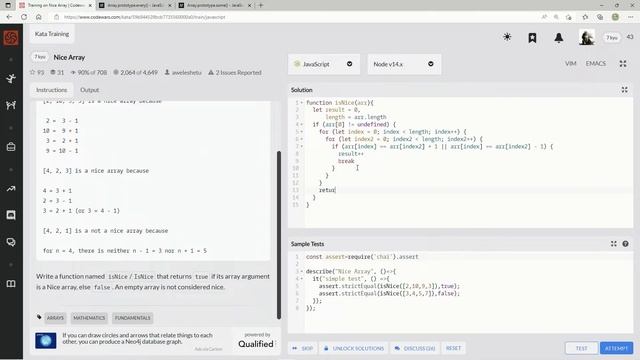
Task: Reload the page with the refresh icon
Action: (24, 17)
